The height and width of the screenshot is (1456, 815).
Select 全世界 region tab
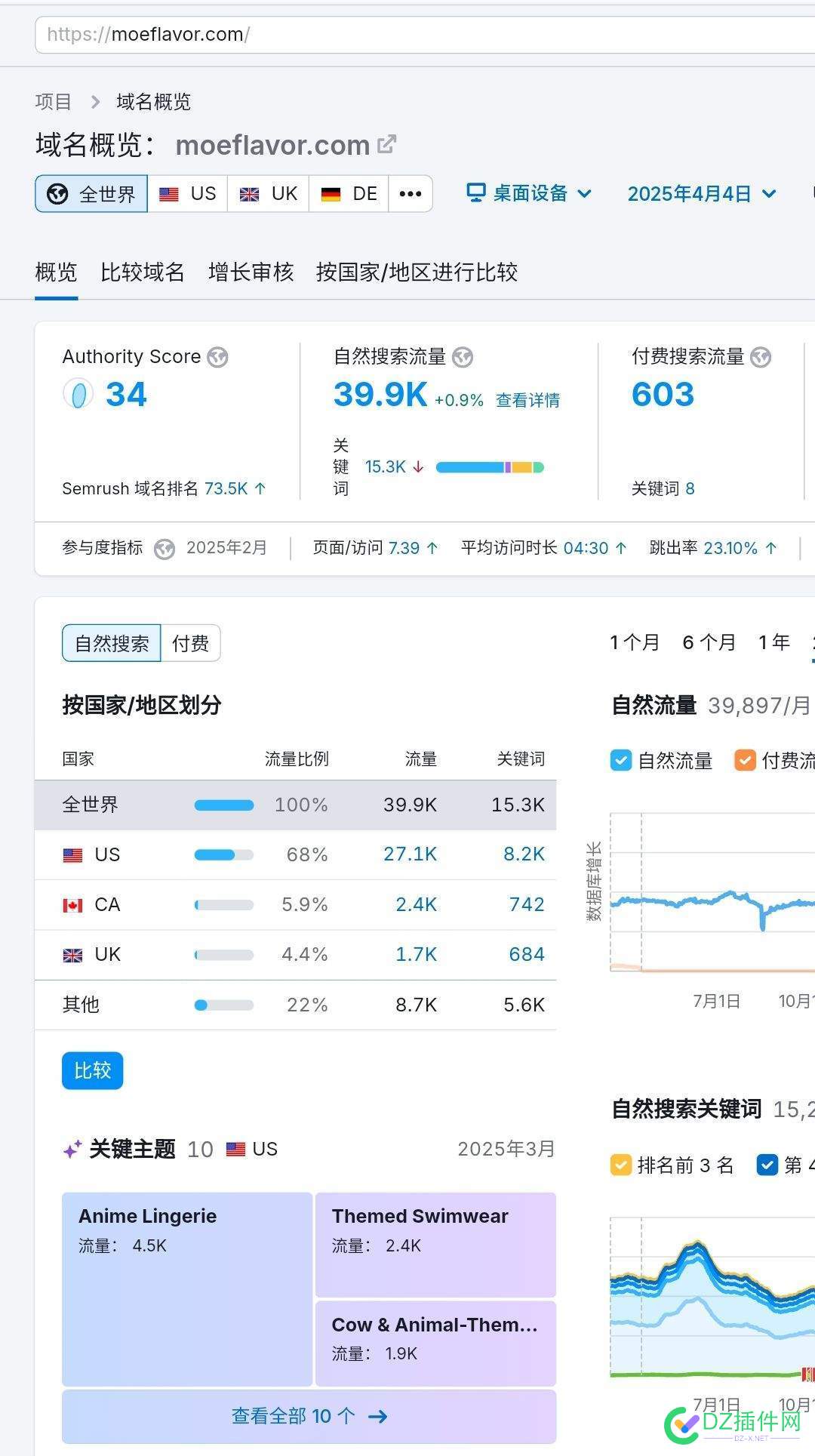91,194
